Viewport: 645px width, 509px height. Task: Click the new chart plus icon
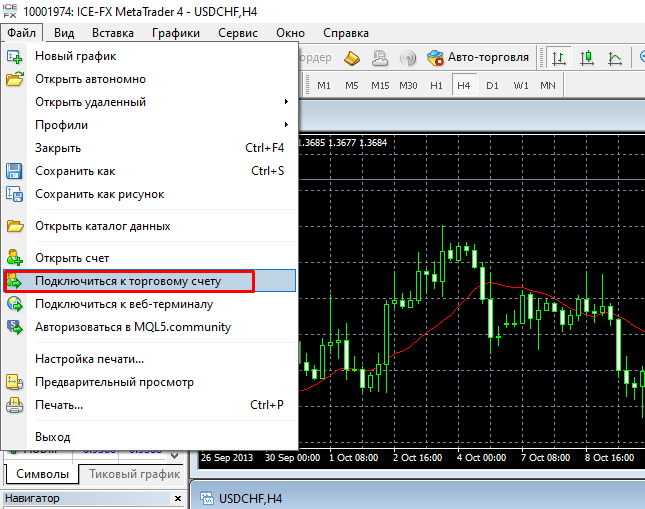pyautogui.click(x=14, y=56)
